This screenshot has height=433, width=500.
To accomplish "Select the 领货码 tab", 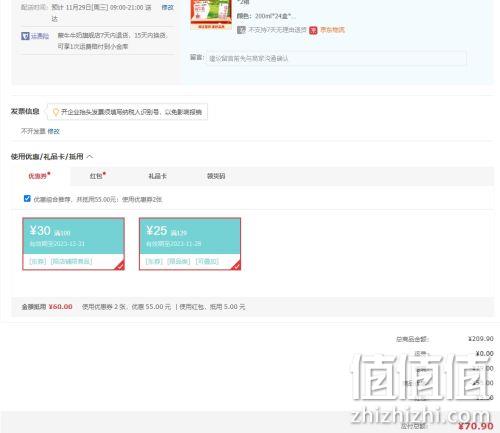I will point(216,176).
